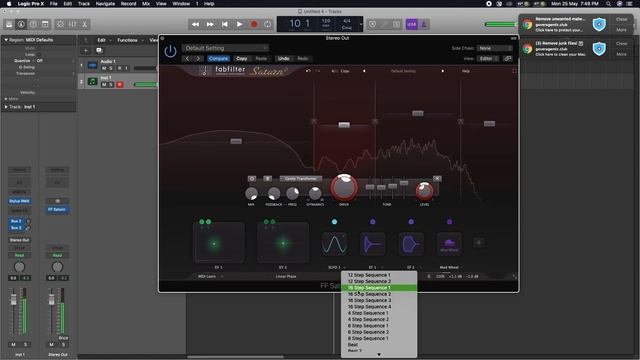Open the MIDI Learn dropdown

pyautogui.click(x=210, y=276)
